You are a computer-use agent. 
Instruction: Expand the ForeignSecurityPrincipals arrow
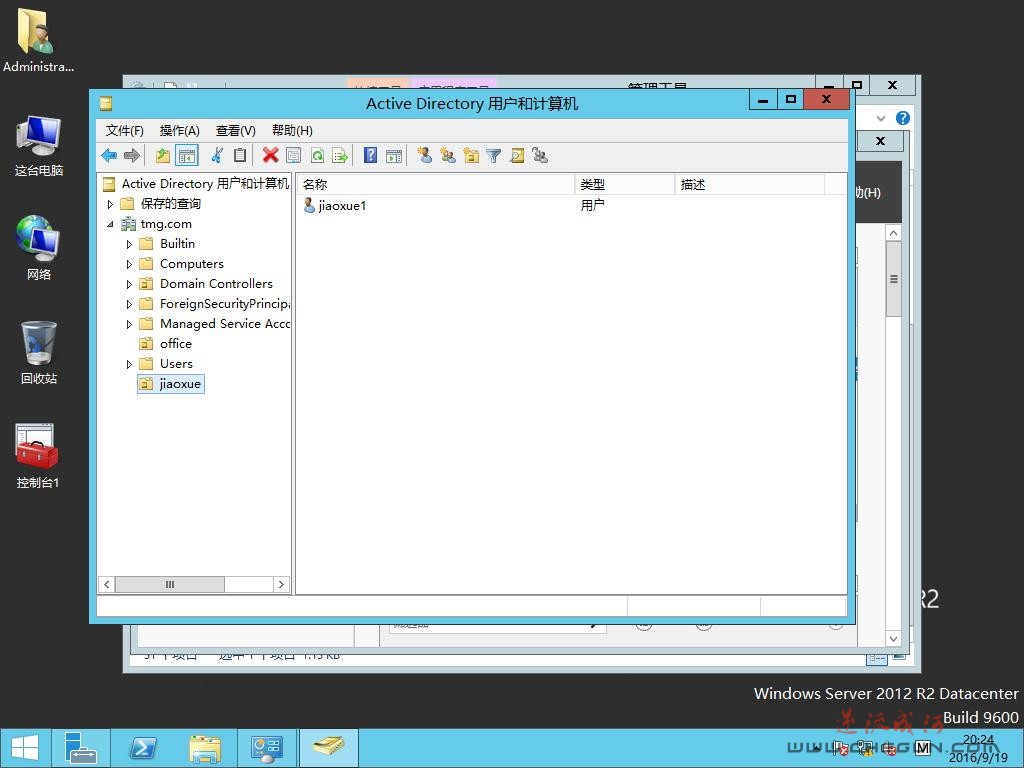(x=129, y=304)
